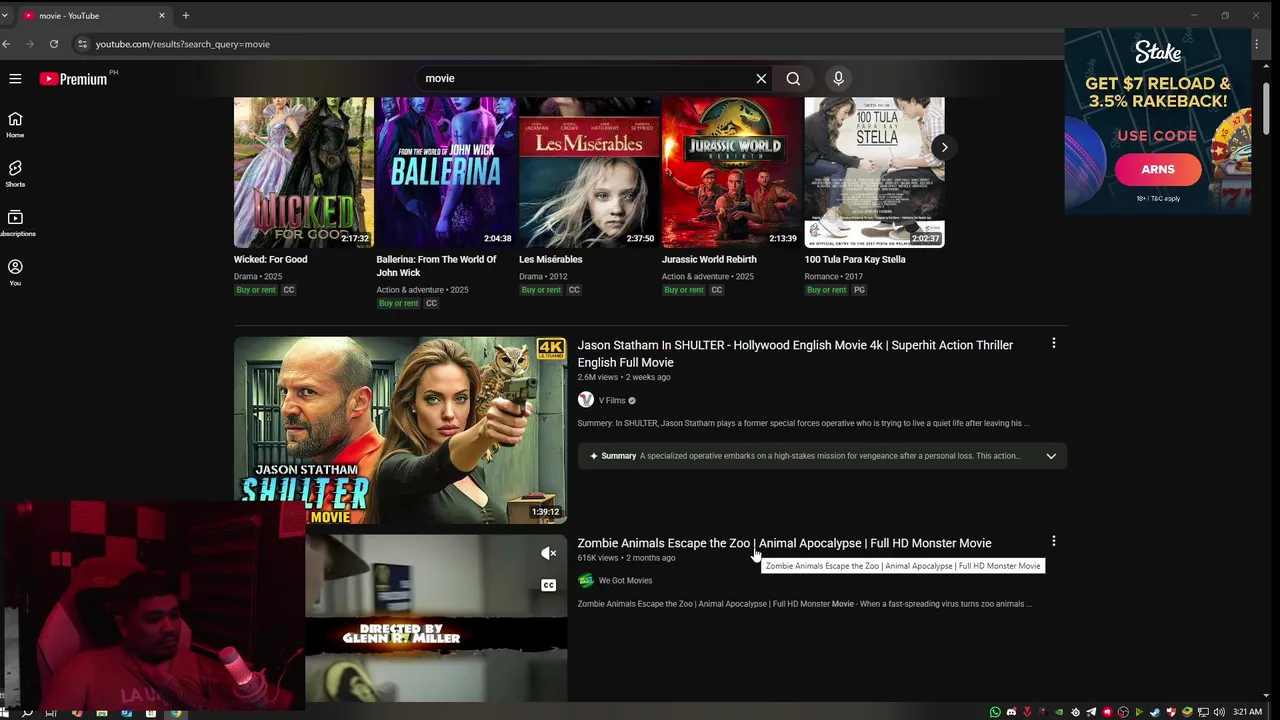1280x720 pixels.
Task: Click the Les Misérables title text
Action: coord(550,259)
